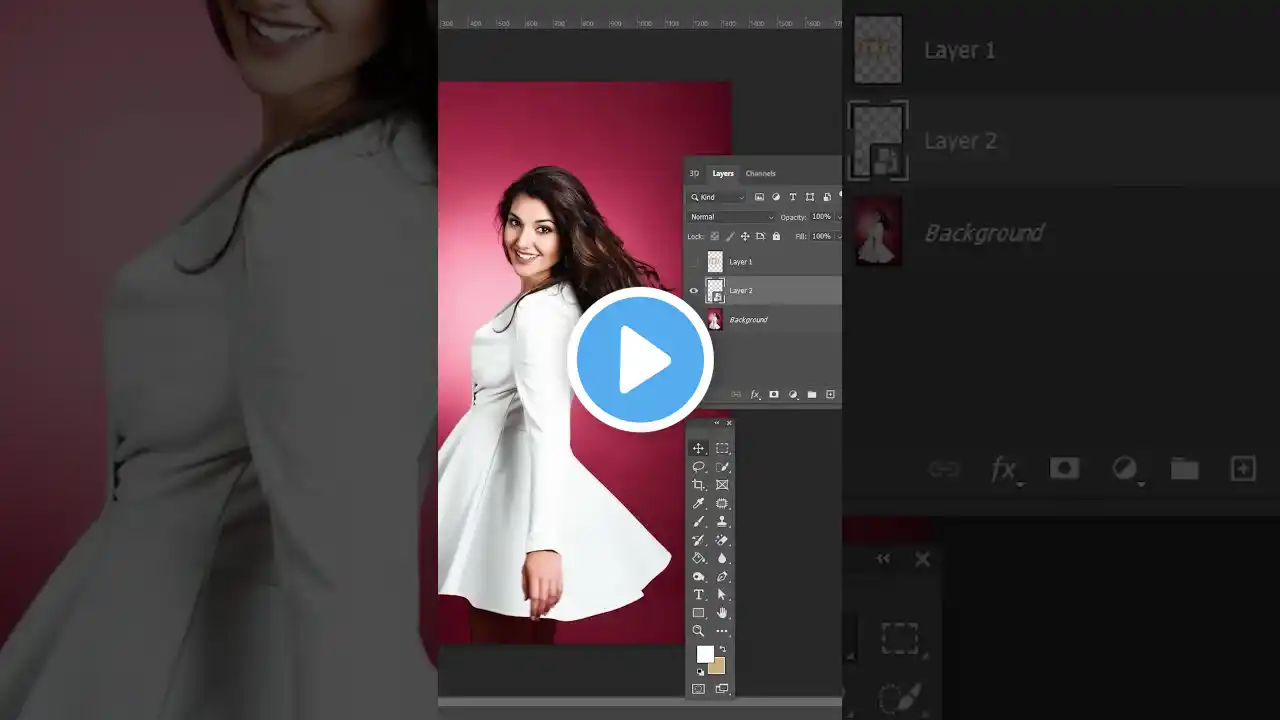Open the Normal blend mode dropdown
The height and width of the screenshot is (720, 1280).
[731, 217]
